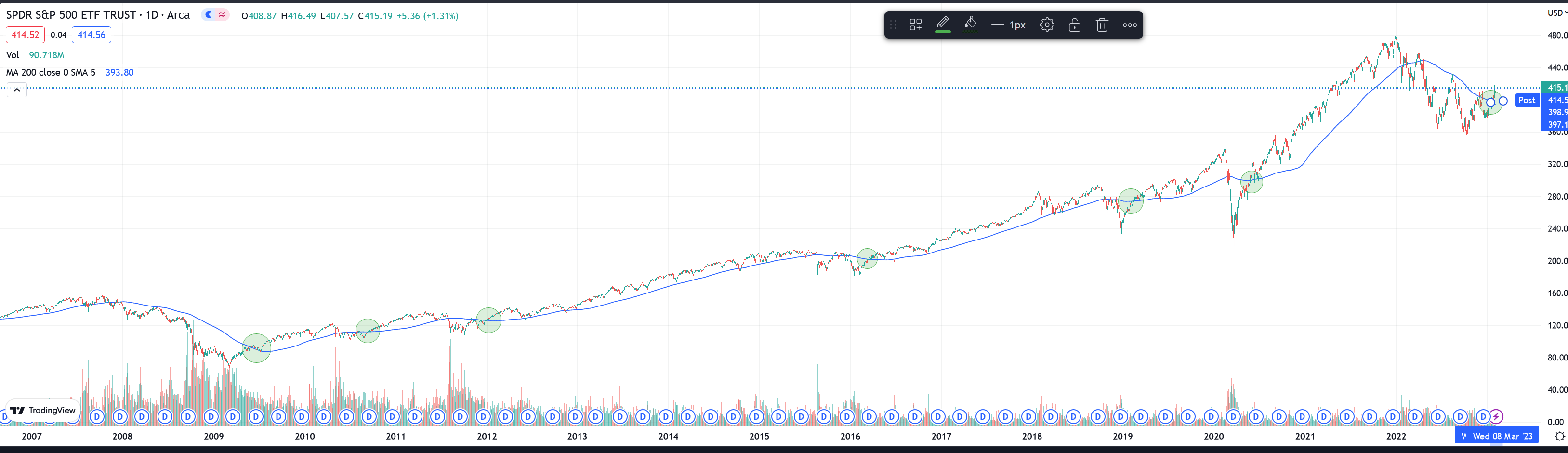Image resolution: width=1568 pixels, height=453 pixels.
Task: Delete the selected drawing with trash icon
Action: click(x=1102, y=25)
